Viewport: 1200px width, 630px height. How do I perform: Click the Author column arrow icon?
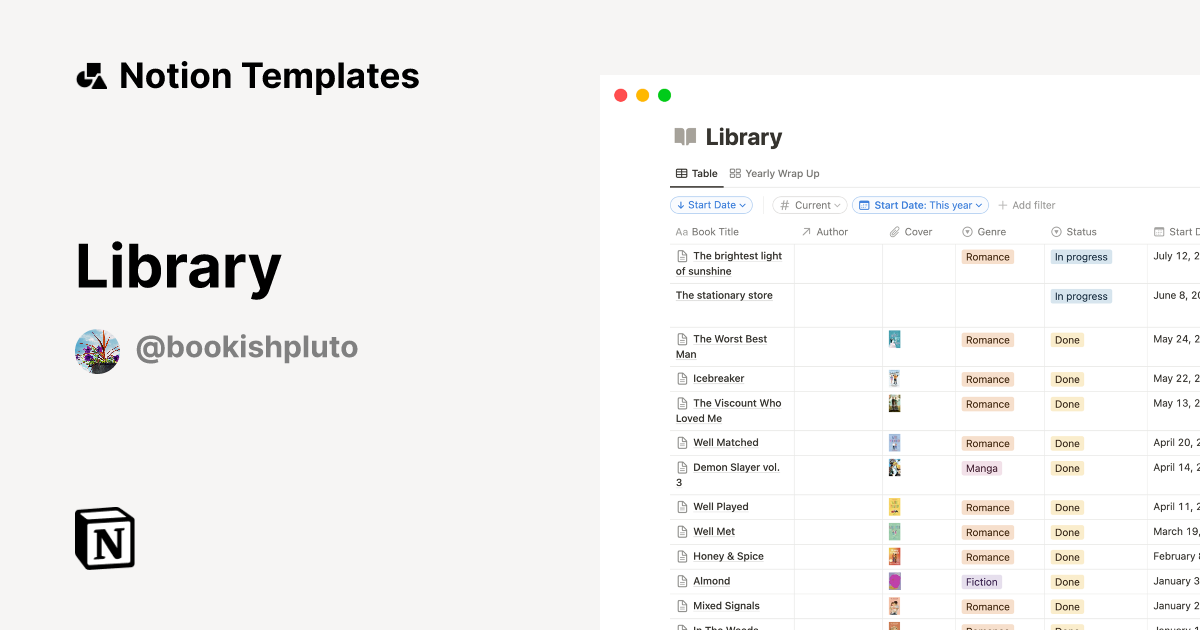coord(806,231)
